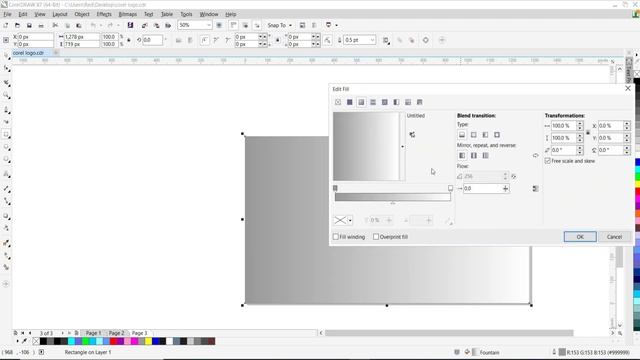Select the right gradient color node
640x360 pixels.
pos(450,188)
